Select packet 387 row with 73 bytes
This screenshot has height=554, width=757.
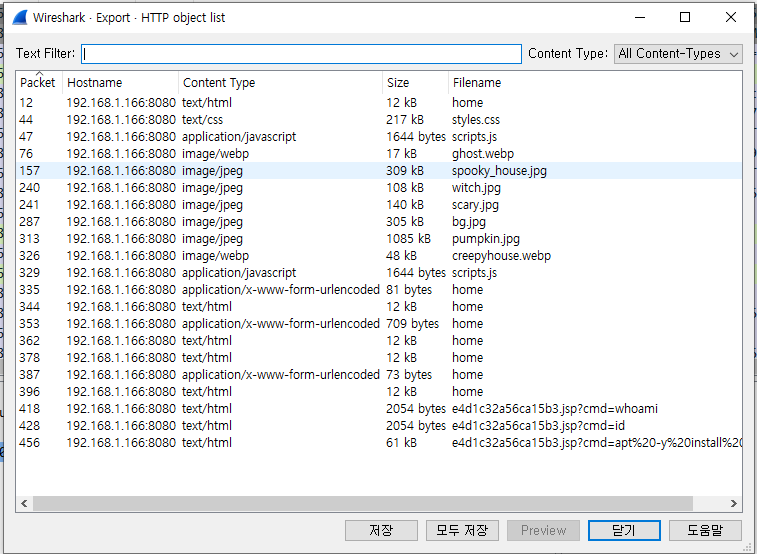coord(379,374)
